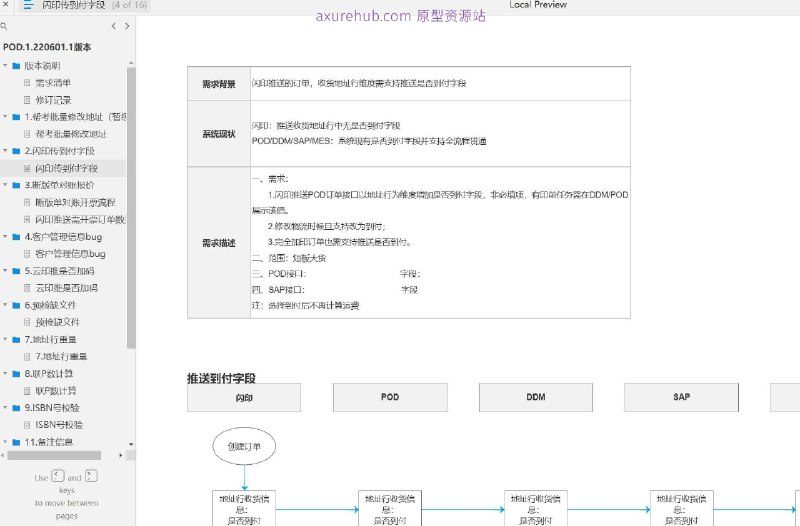Screen dimensions: 800x526
Task: Click the DDM swimlane header box
Action: tap(536, 397)
